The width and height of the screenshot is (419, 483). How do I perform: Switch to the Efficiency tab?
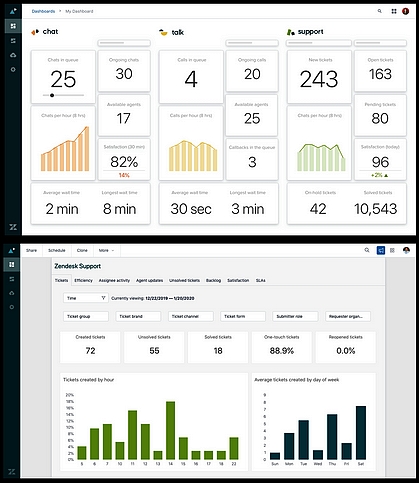83,280
